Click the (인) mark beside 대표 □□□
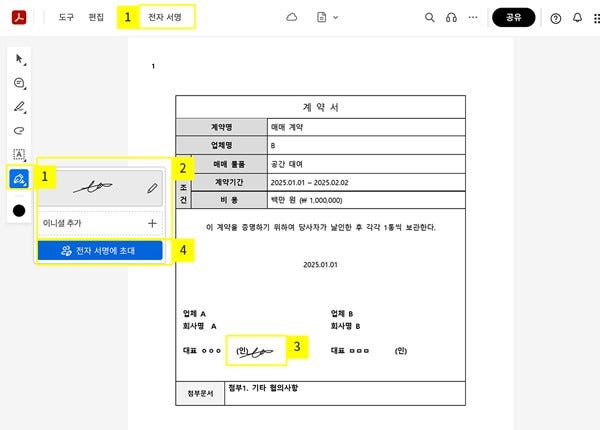This screenshot has height=430, width=600. point(401,351)
